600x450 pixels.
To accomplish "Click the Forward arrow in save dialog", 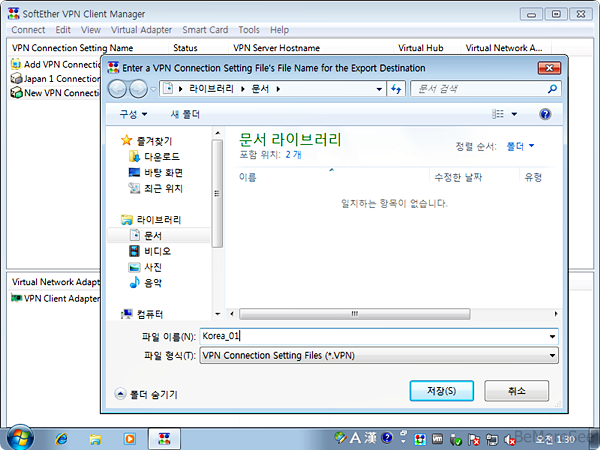I will click(138, 89).
